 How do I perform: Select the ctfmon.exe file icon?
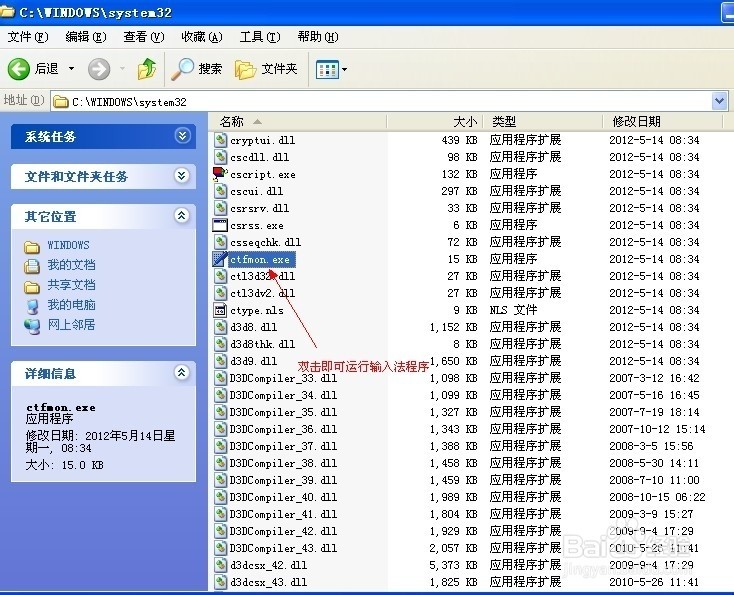coord(221,259)
